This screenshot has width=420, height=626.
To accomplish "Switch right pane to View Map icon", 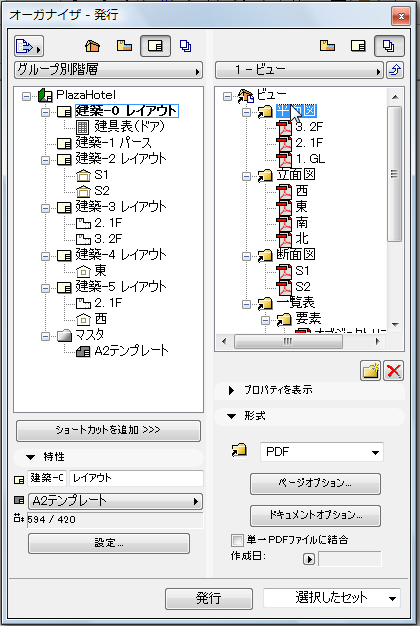I will [x=327, y=46].
